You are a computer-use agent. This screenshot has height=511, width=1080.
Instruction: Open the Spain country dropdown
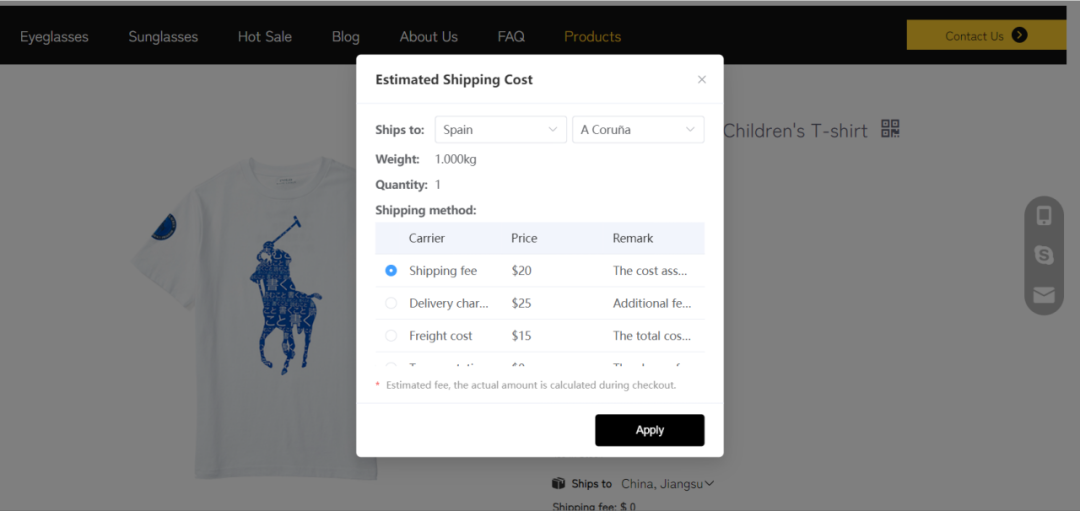pyautogui.click(x=500, y=130)
